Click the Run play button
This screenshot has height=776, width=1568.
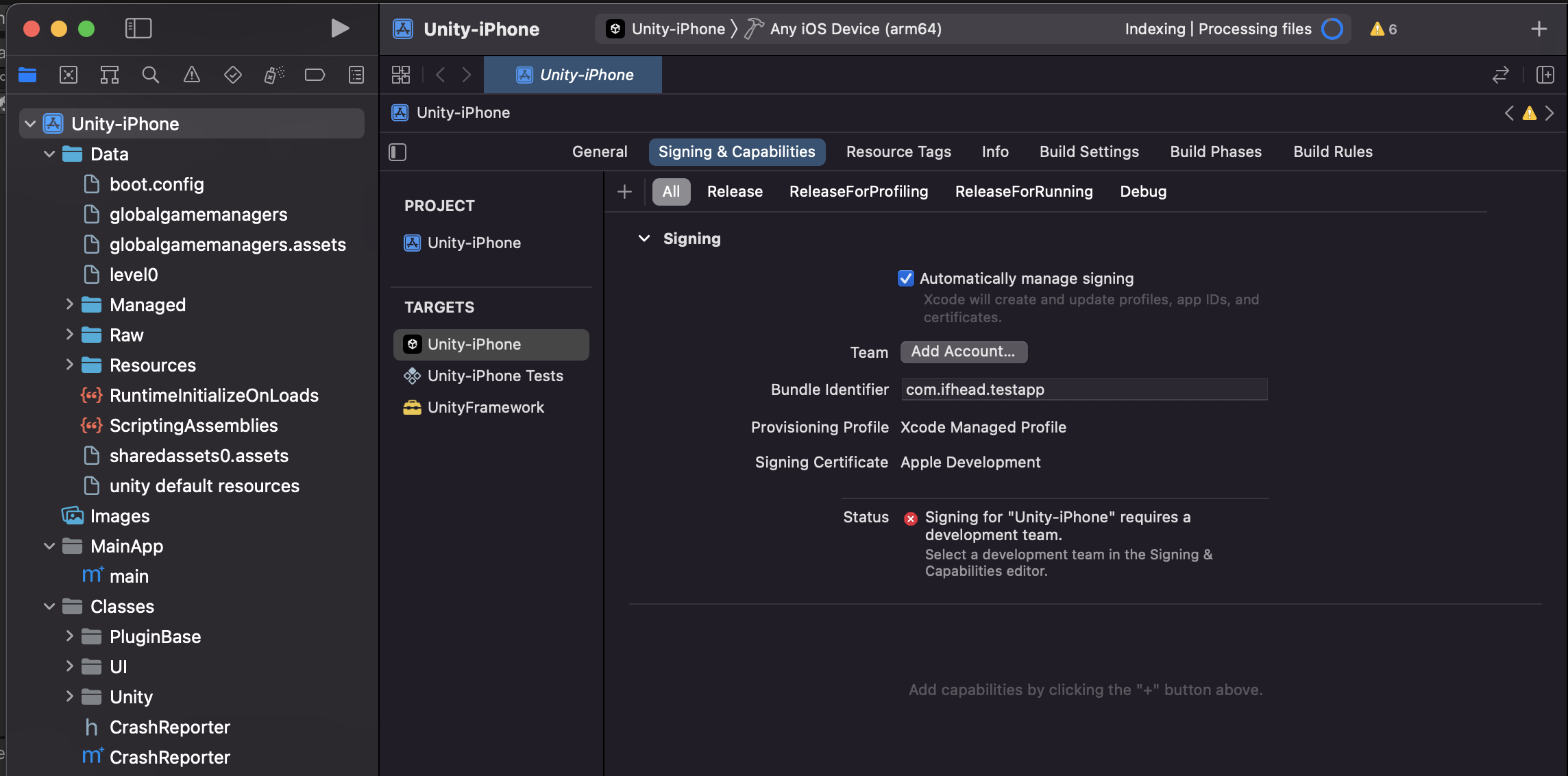click(x=340, y=28)
